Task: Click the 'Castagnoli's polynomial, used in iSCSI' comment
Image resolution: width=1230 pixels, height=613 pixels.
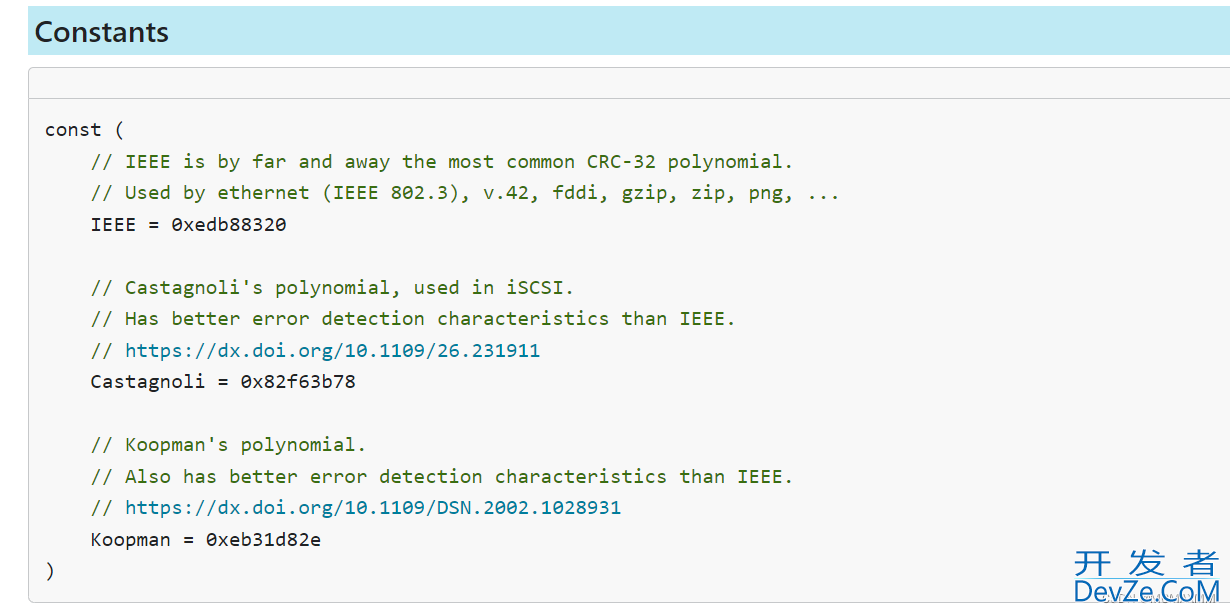Action: tap(333, 288)
